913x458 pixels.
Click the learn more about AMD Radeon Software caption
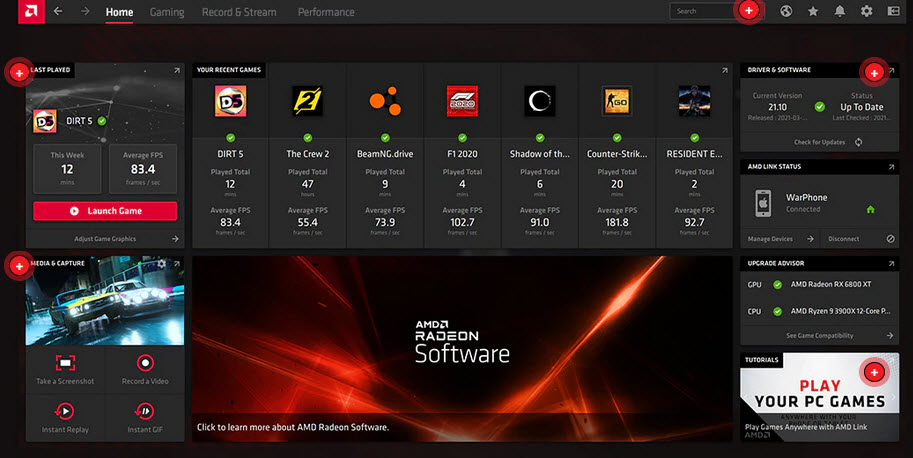(x=292, y=427)
